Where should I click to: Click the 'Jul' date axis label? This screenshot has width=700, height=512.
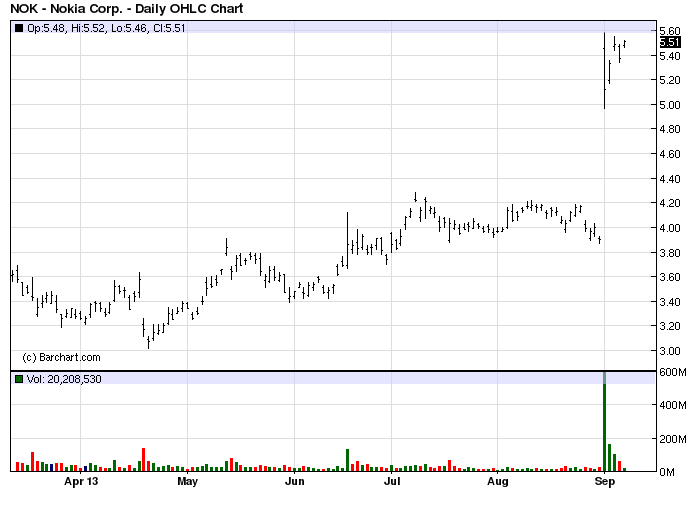click(392, 482)
